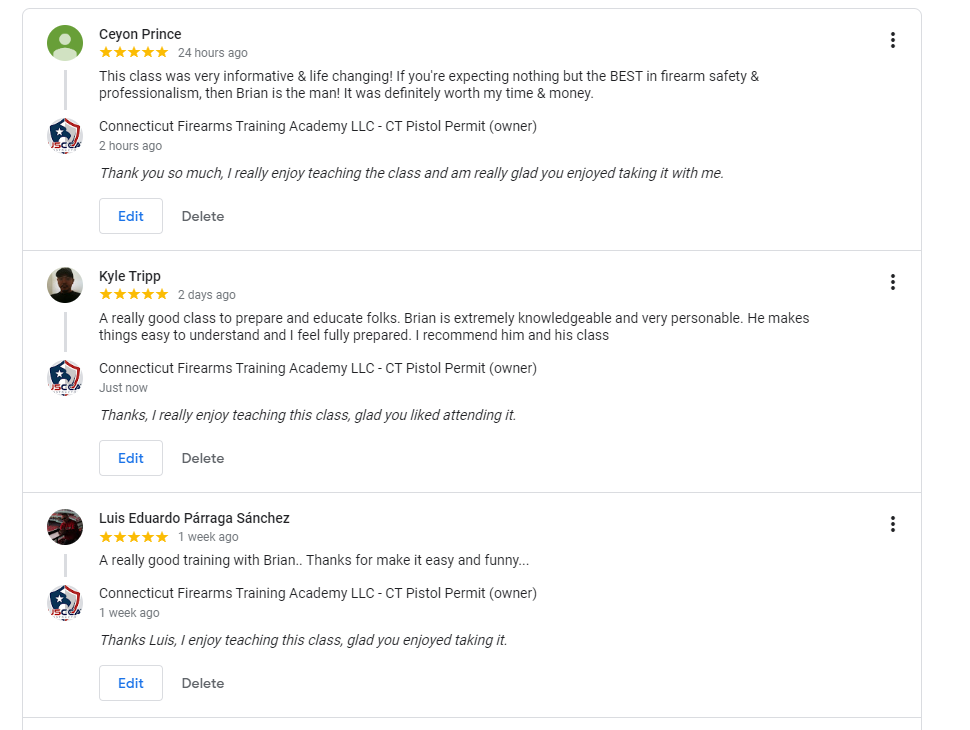Edit the reply to Ceyon Prince

point(131,216)
